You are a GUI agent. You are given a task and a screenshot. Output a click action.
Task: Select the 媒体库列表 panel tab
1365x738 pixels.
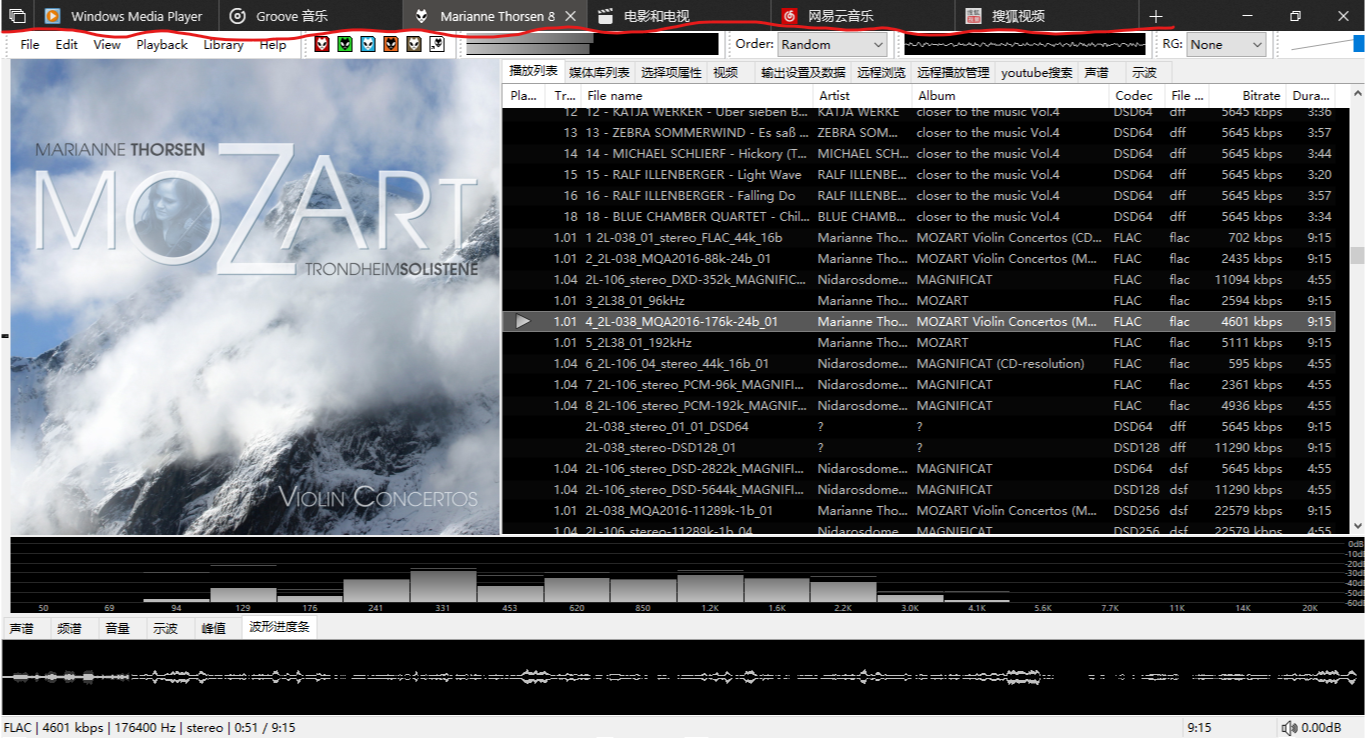click(x=599, y=72)
